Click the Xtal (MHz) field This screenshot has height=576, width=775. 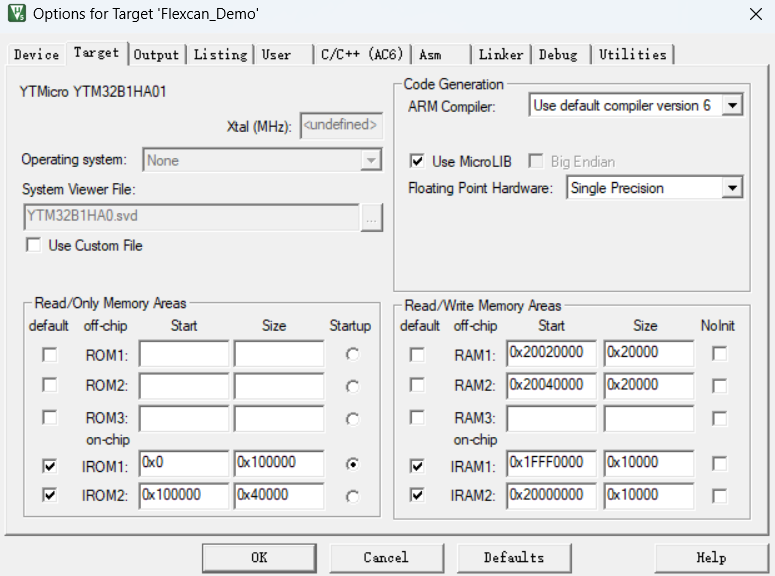pos(341,125)
